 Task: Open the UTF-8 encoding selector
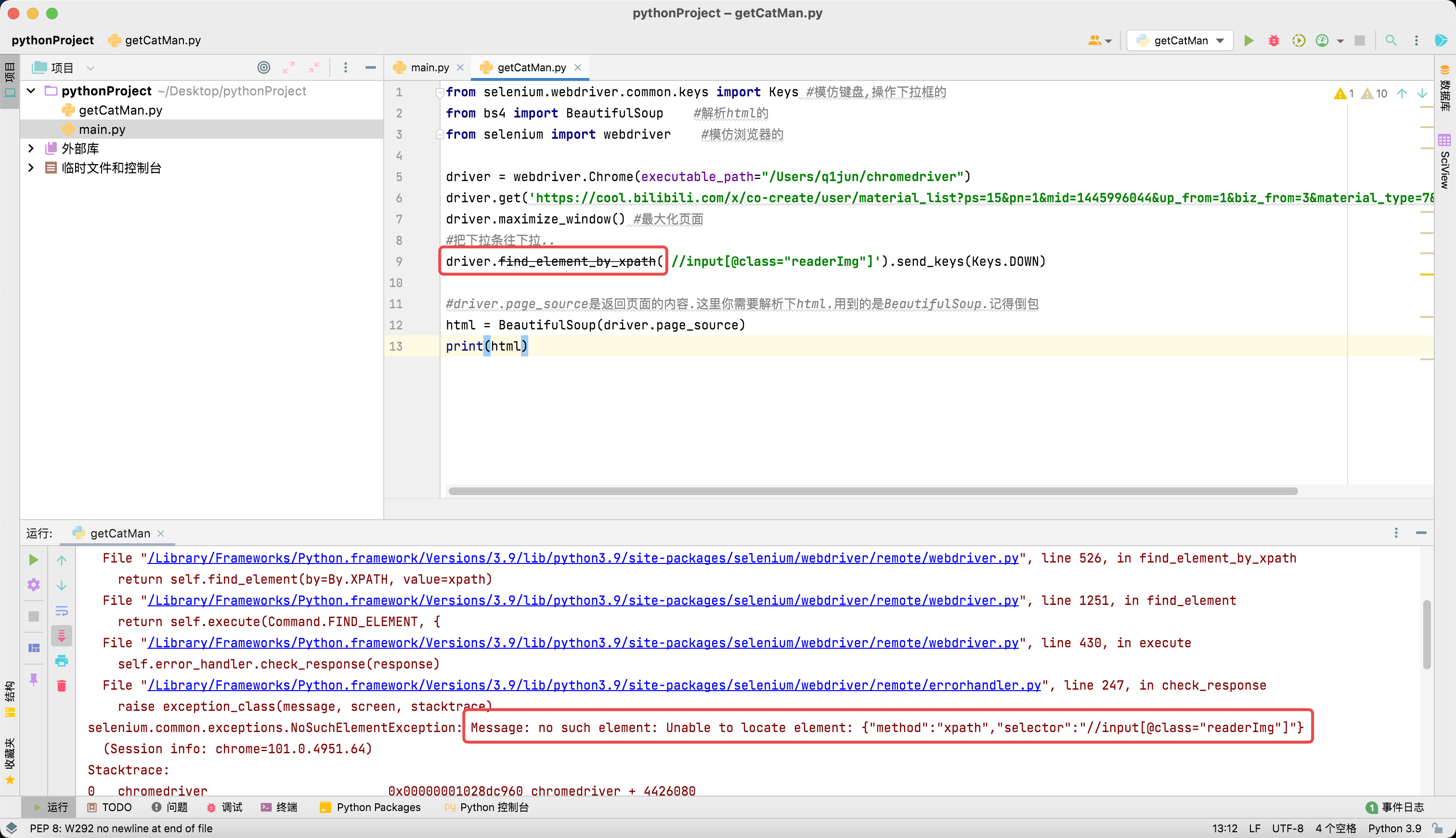(1287, 828)
